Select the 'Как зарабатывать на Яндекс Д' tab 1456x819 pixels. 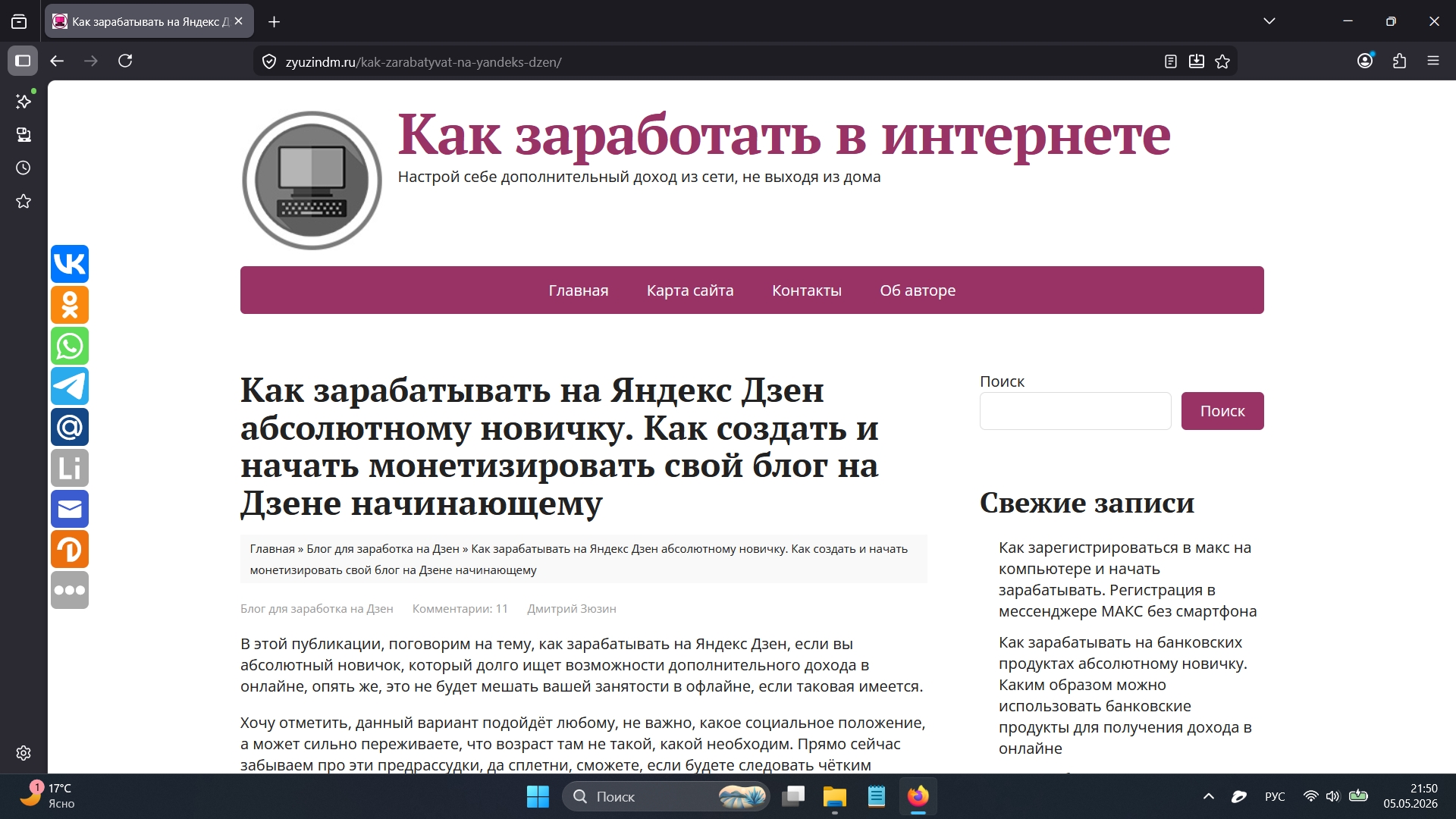tap(149, 21)
